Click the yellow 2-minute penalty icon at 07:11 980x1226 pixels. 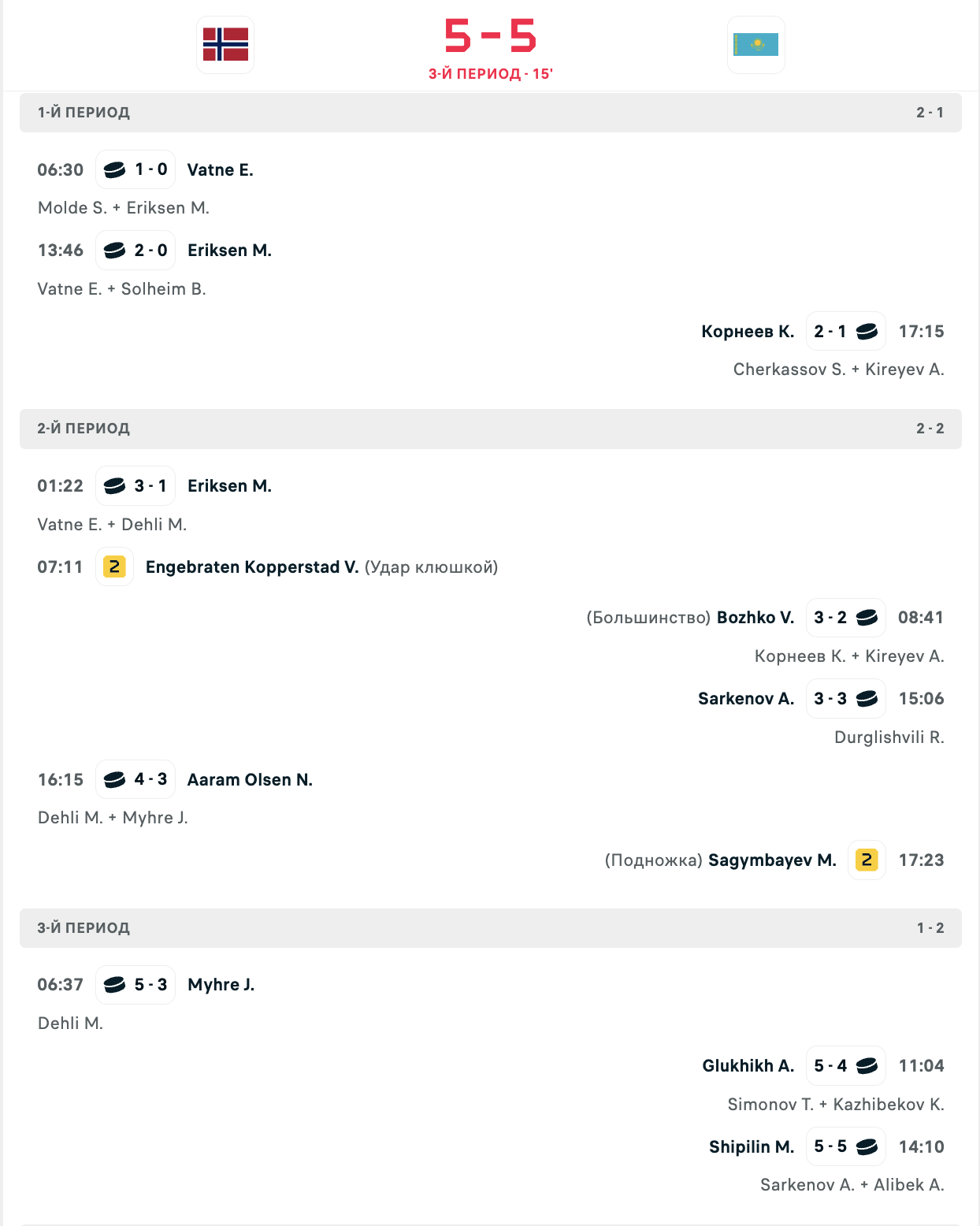tap(114, 567)
